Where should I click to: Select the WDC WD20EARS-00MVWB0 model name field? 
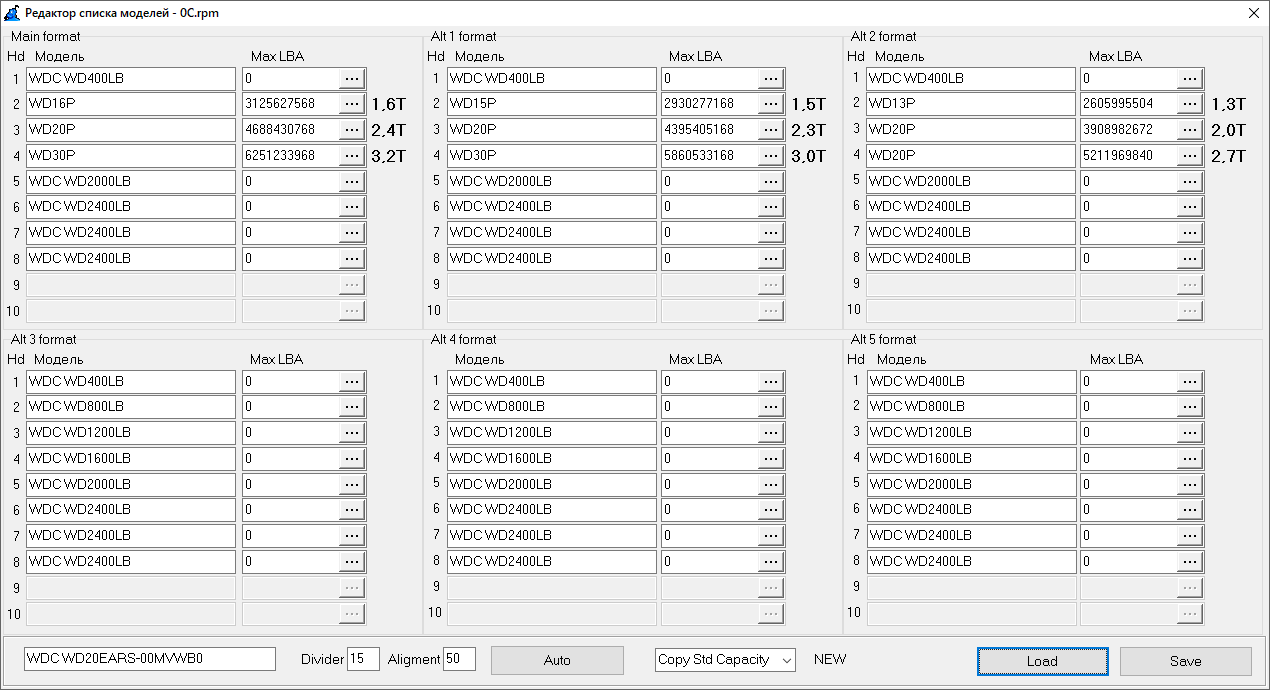(x=150, y=659)
